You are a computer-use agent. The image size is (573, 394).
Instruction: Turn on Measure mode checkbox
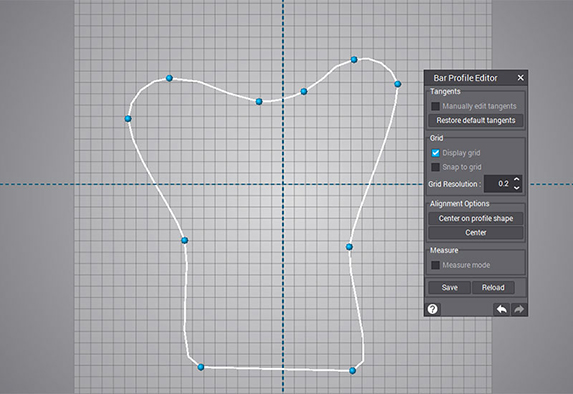pyautogui.click(x=435, y=265)
